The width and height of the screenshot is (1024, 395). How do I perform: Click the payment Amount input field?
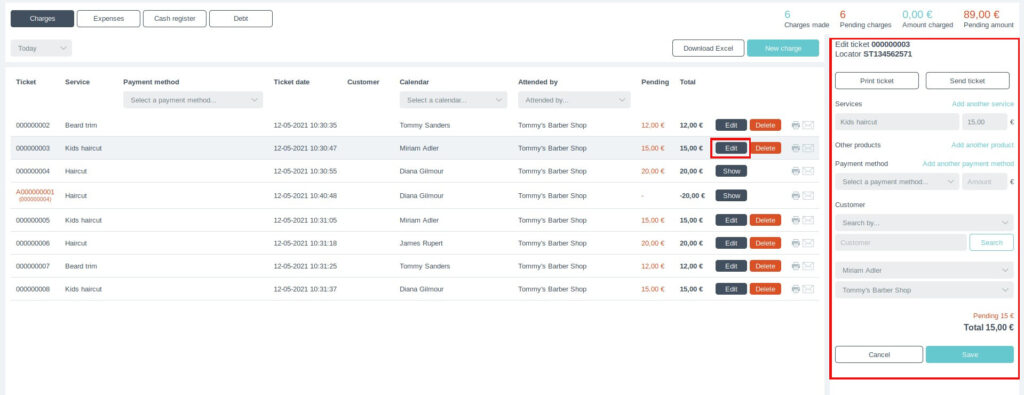[x=984, y=182]
